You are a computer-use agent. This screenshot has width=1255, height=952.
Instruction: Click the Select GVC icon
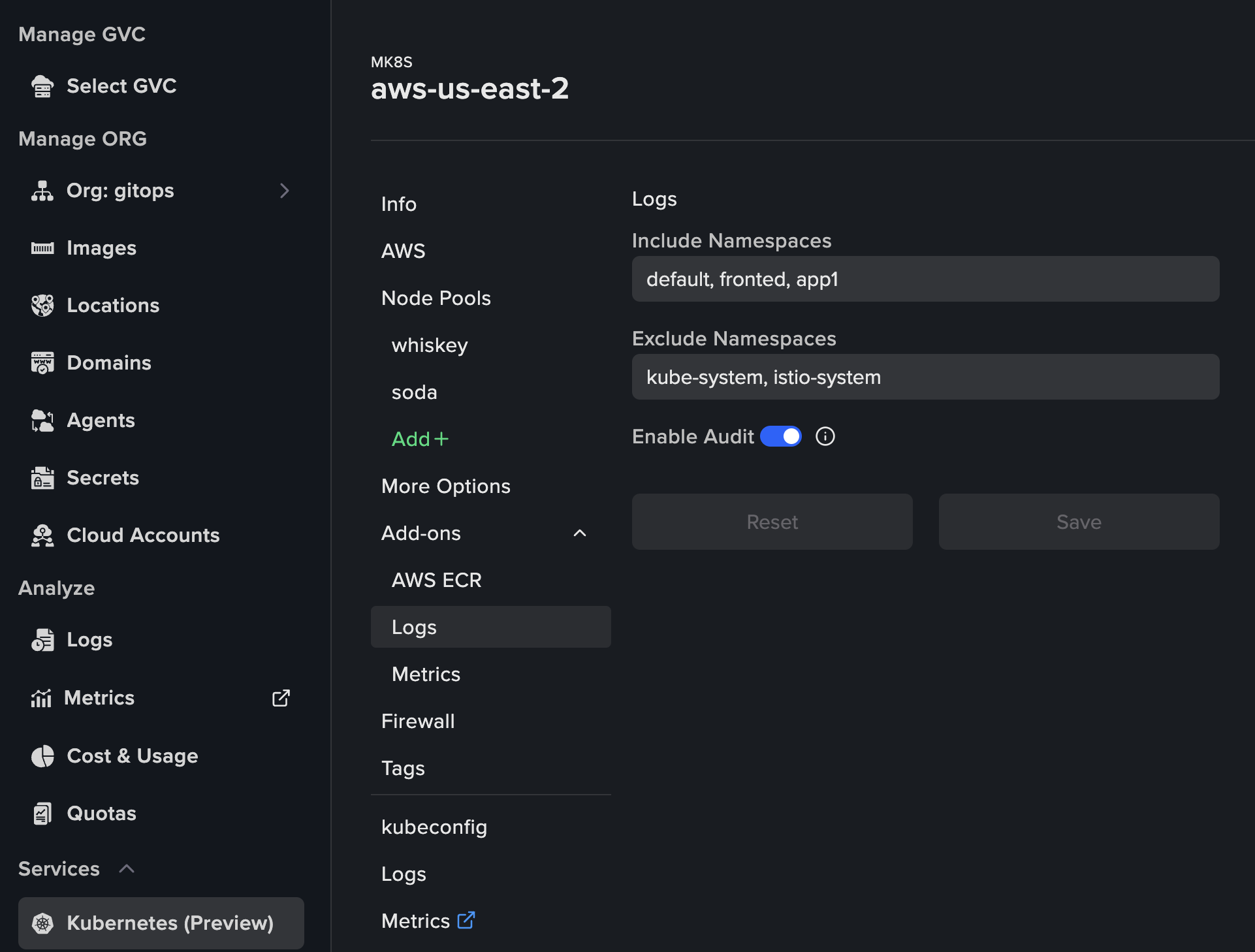coord(42,86)
